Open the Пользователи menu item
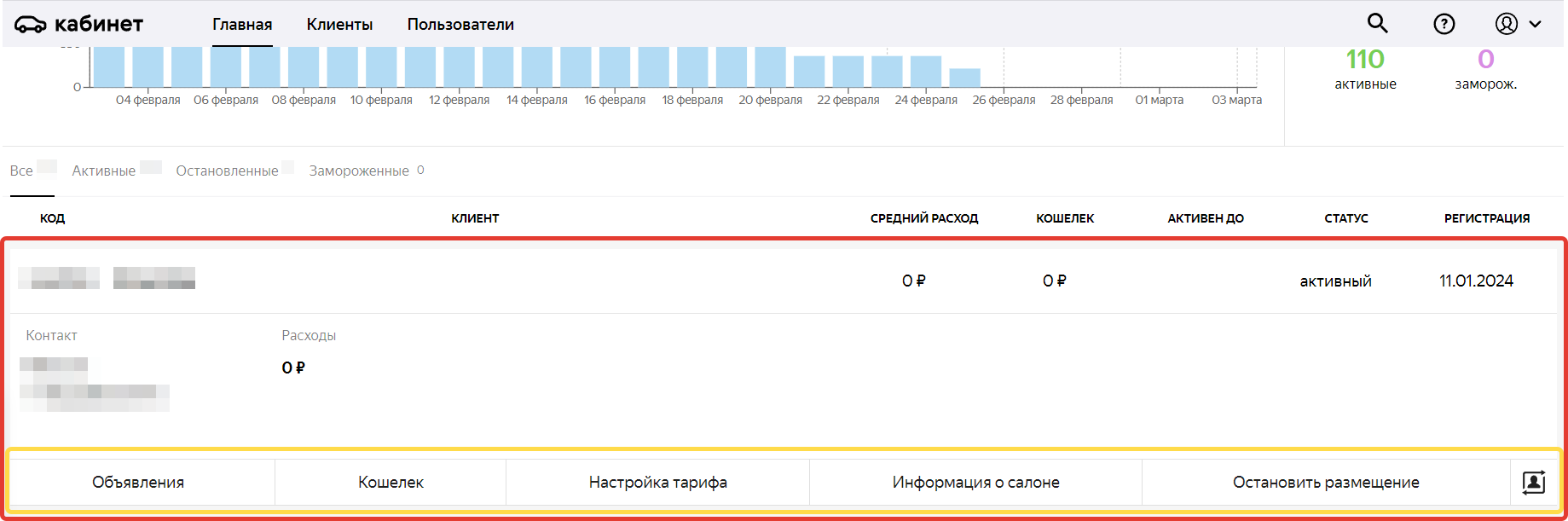The height and width of the screenshot is (521, 1568). tap(460, 25)
